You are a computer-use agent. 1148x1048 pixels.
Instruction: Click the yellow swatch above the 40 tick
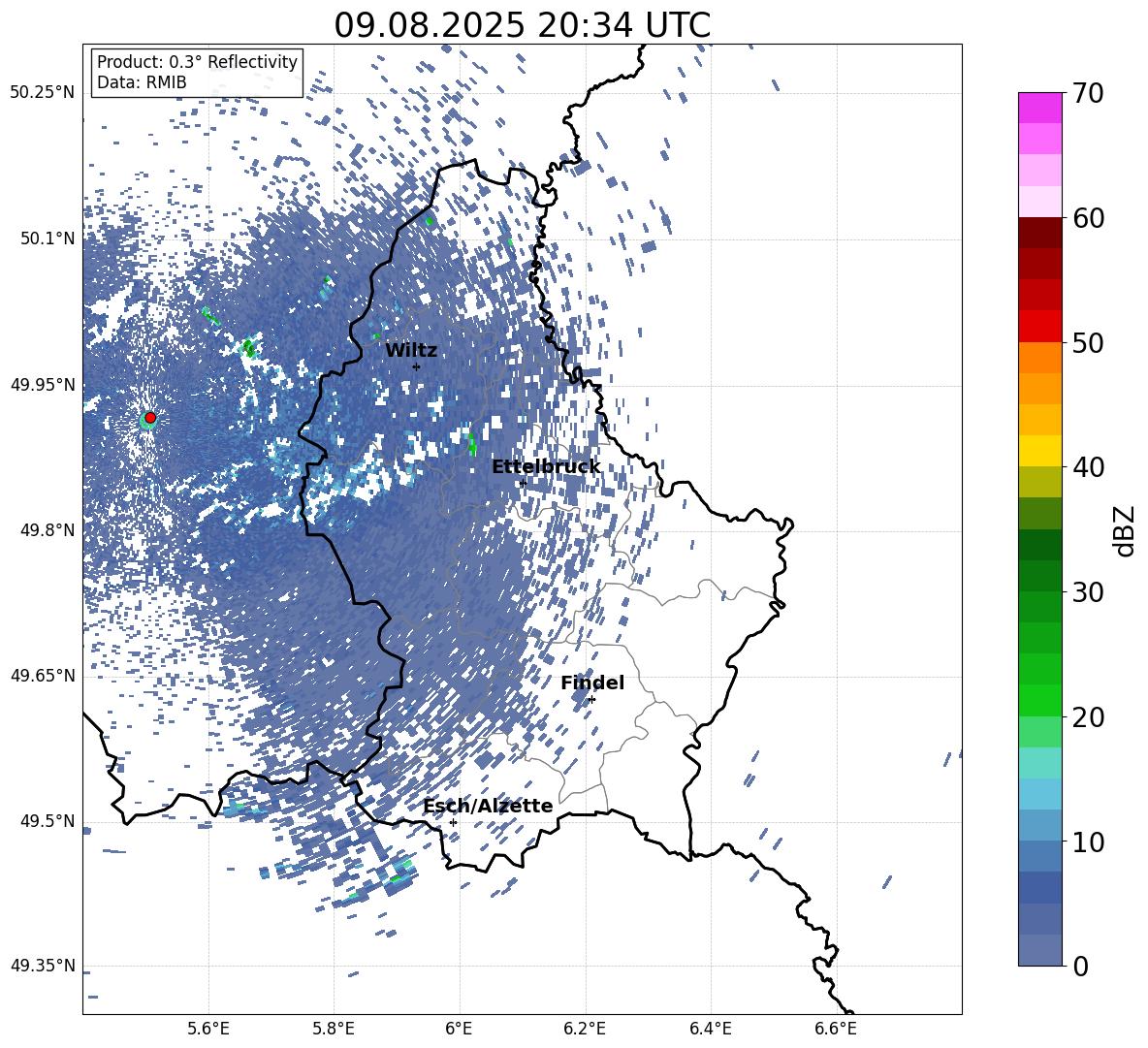[x=1039, y=451]
